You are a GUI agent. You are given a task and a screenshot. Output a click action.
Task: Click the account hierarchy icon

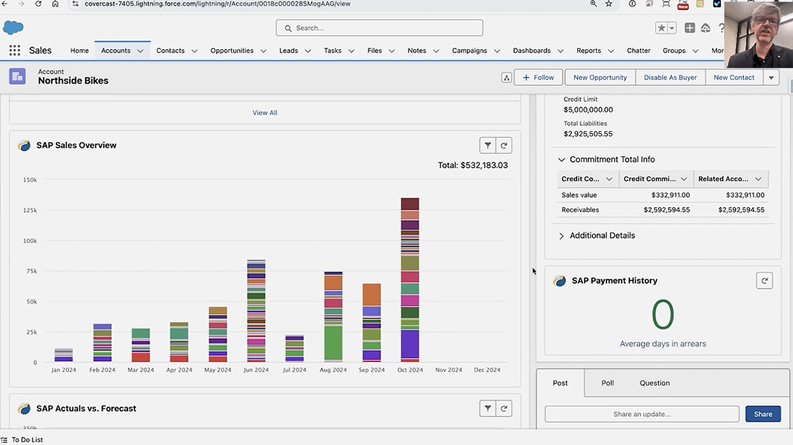pos(506,77)
